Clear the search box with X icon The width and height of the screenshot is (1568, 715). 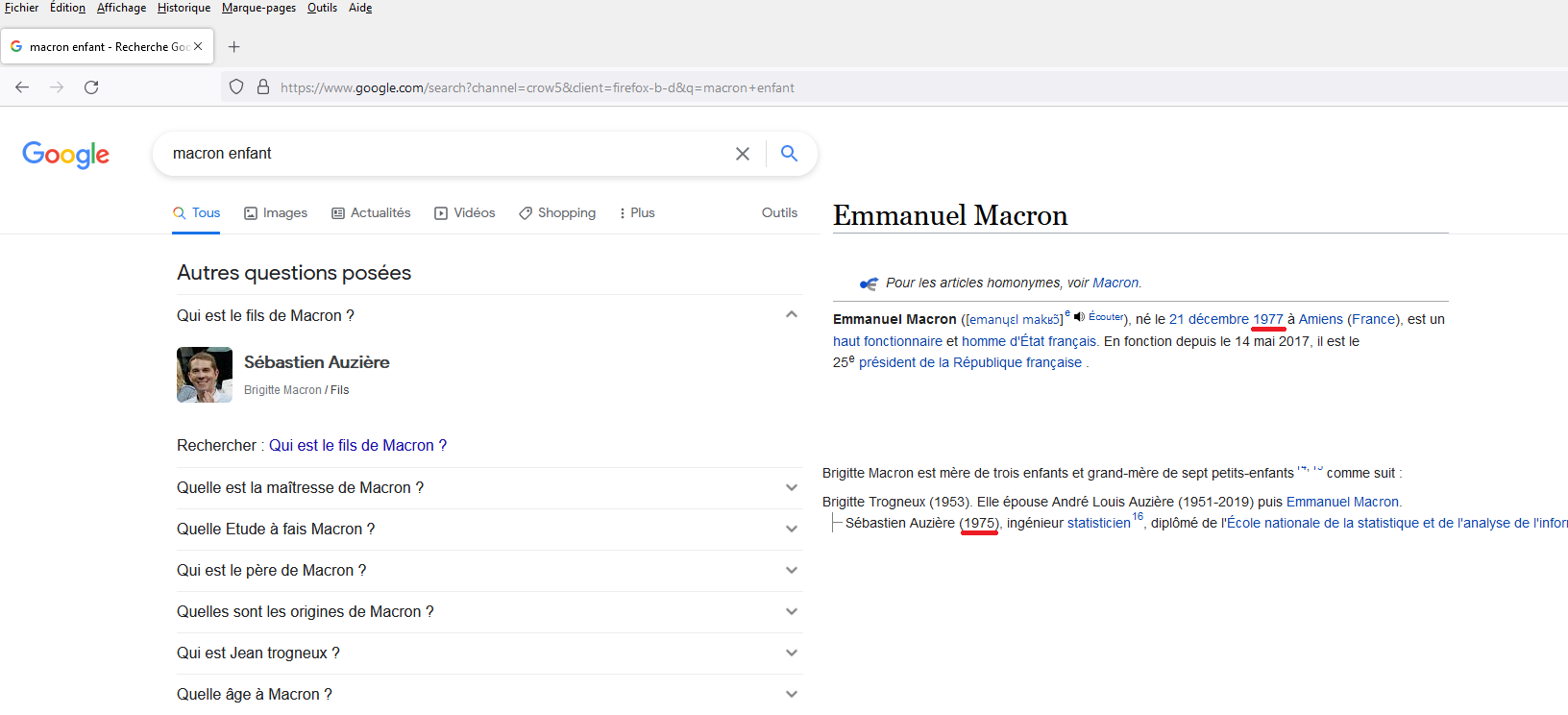[743, 154]
